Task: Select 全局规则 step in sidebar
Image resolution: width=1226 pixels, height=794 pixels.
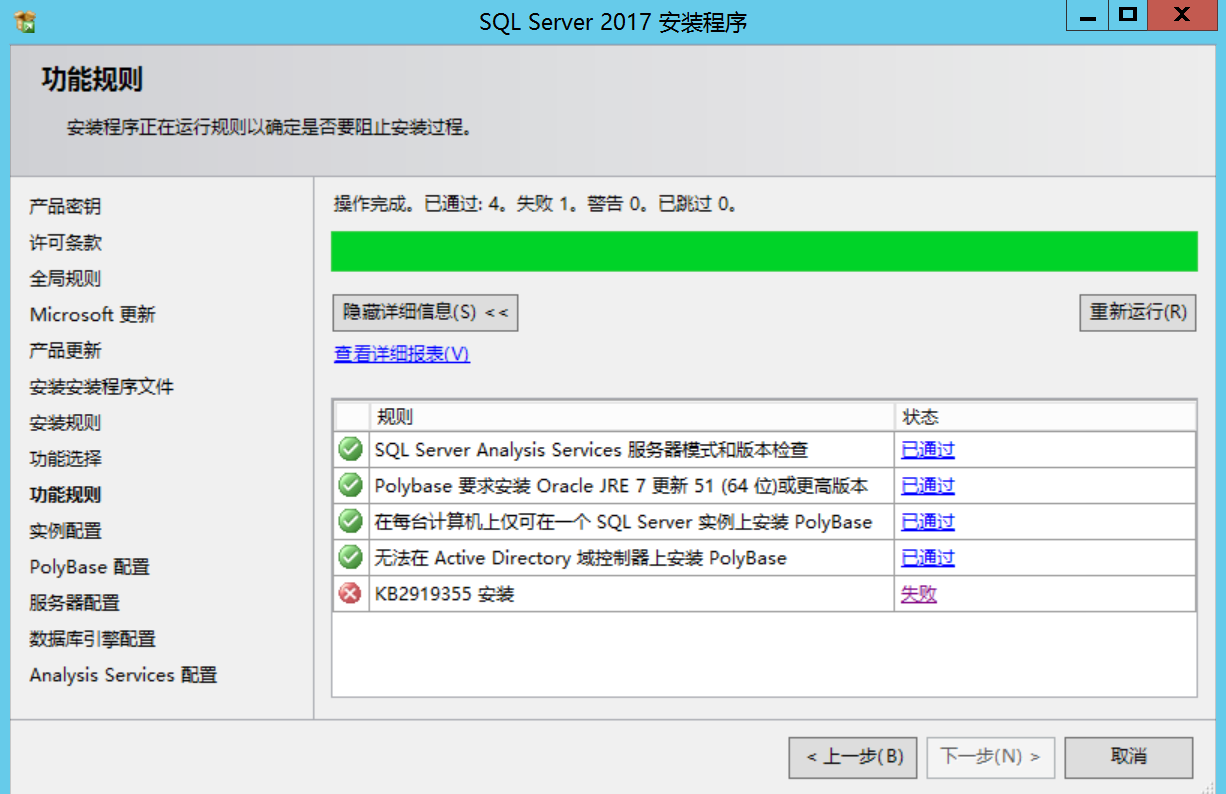Action: 65,279
